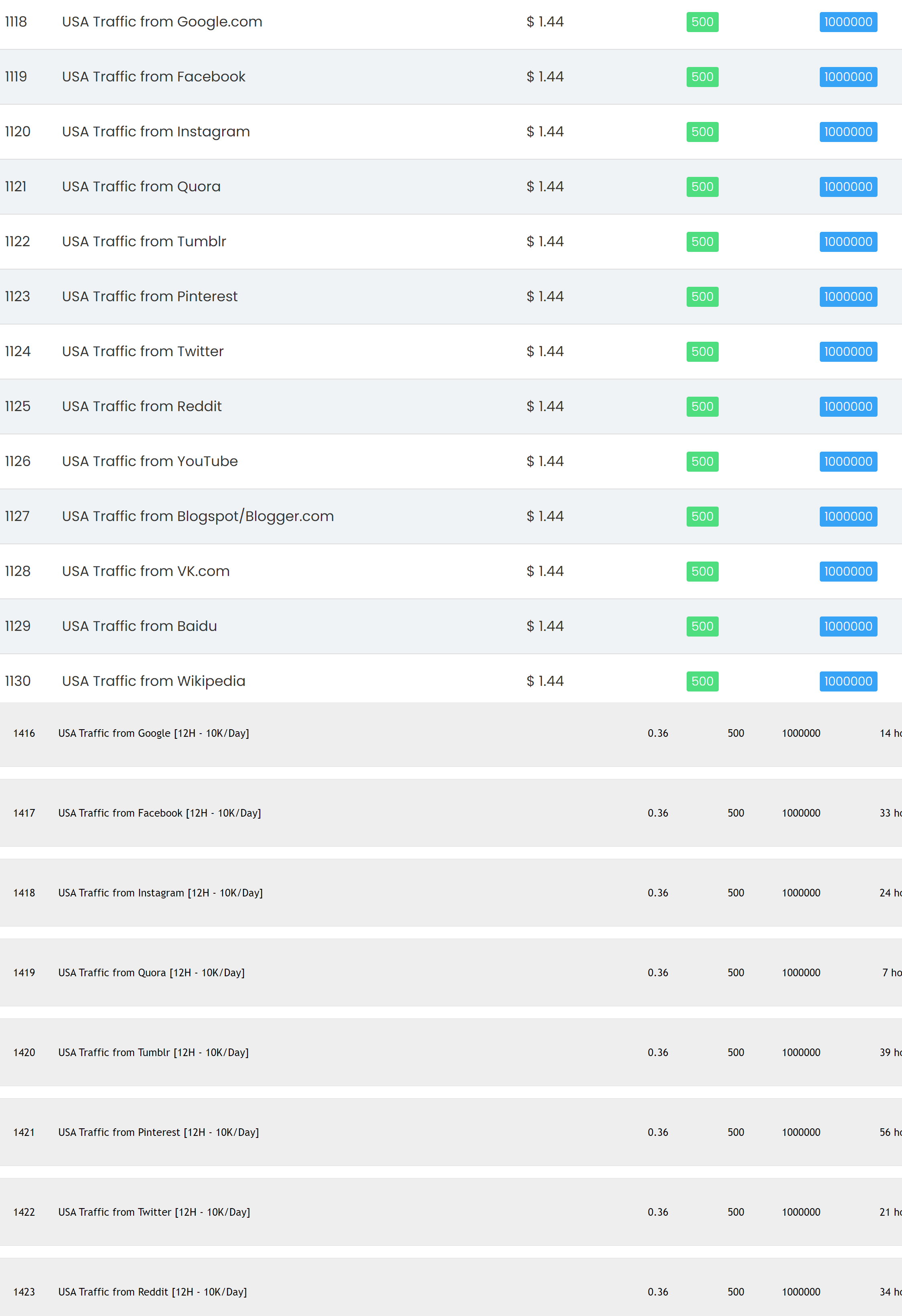Click service ID 1119
The width and height of the screenshot is (902, 1316).
[16, 77]
